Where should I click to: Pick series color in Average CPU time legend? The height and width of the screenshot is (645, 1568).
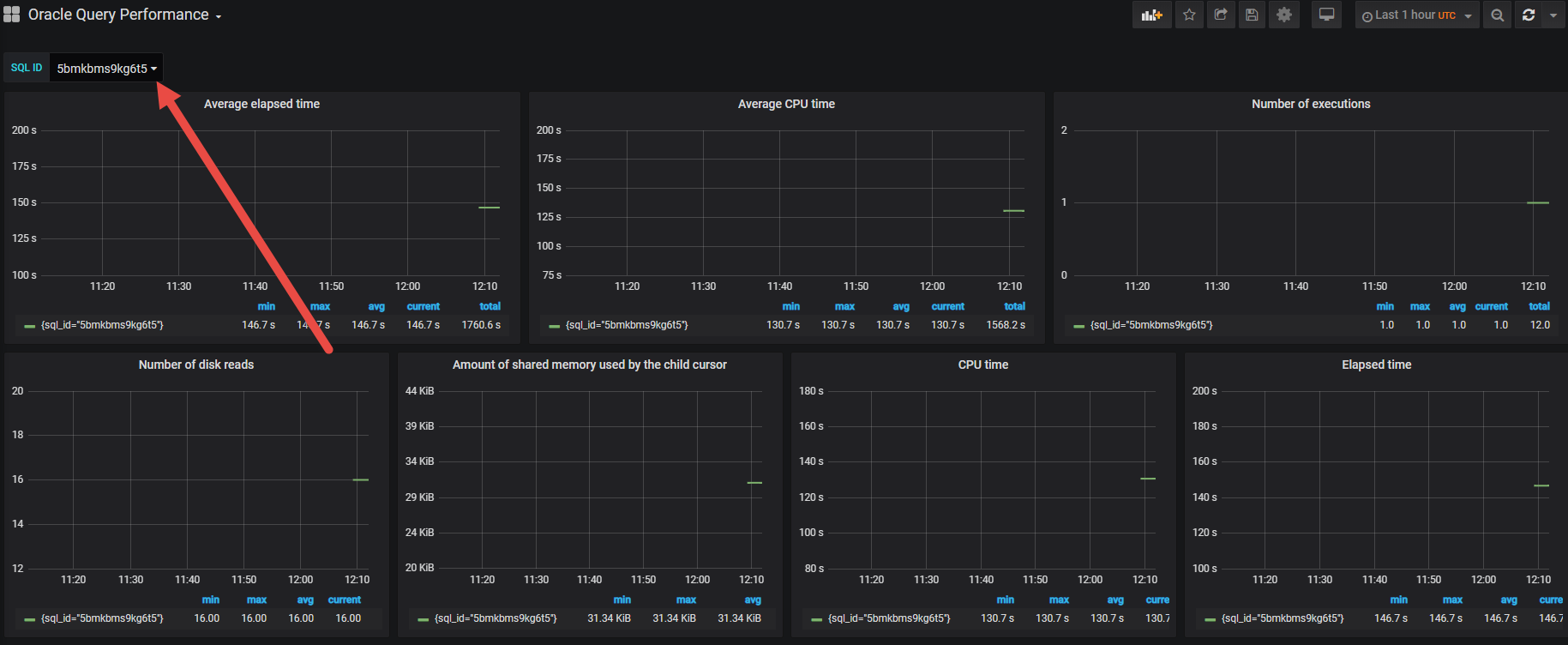[554, 326]
